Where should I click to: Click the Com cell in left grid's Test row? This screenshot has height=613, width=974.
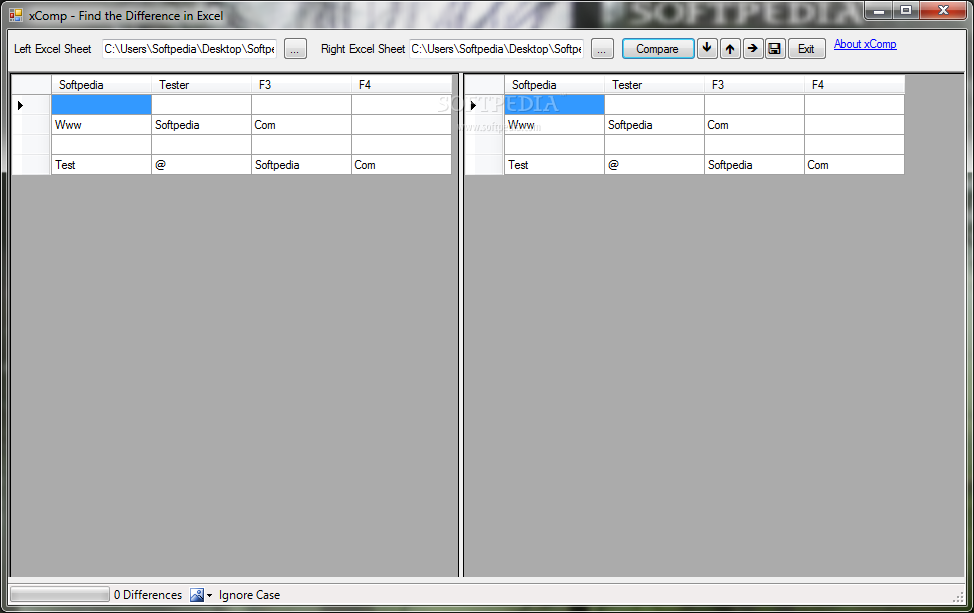(x=401, y=165)
